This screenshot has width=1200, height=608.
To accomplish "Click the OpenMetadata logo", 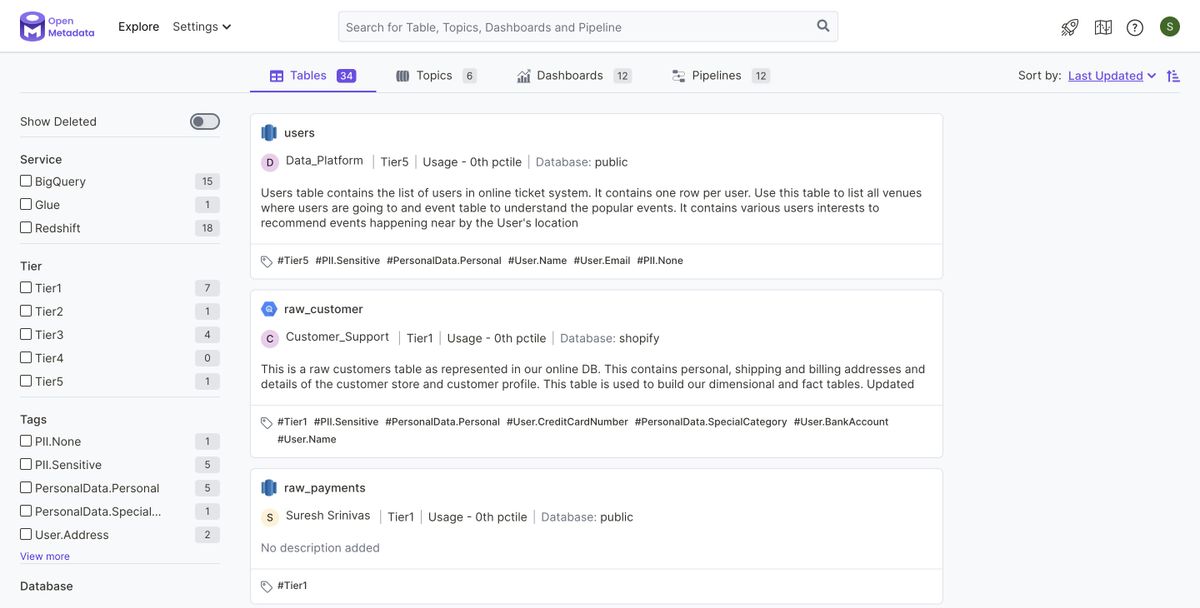I will tap(57, 27).
